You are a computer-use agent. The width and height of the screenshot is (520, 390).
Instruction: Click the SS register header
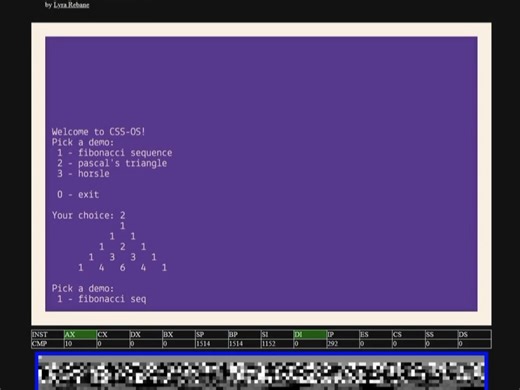(x=441, y=334)
